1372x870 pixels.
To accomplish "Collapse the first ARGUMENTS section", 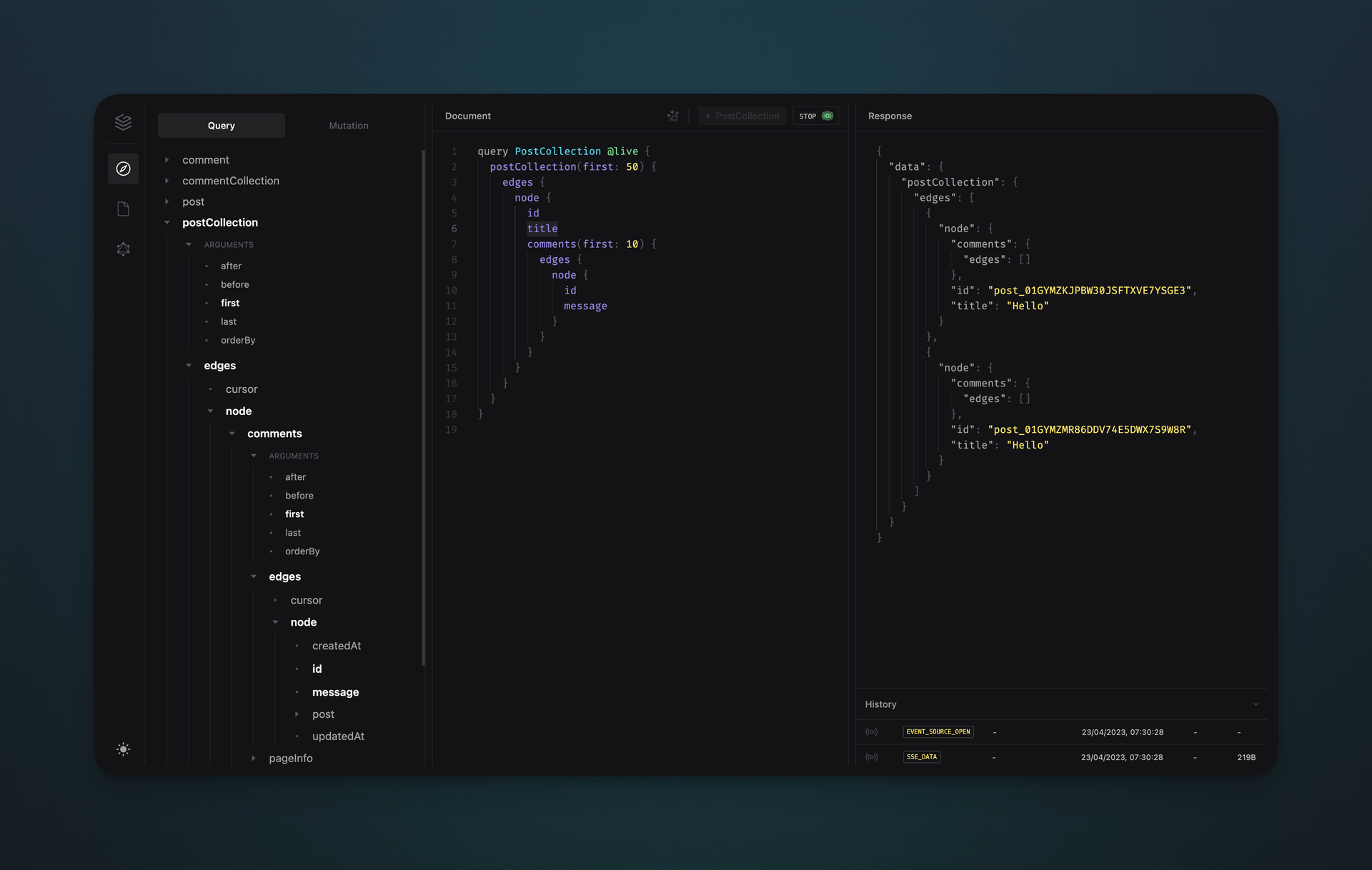I will click(189, 245).
